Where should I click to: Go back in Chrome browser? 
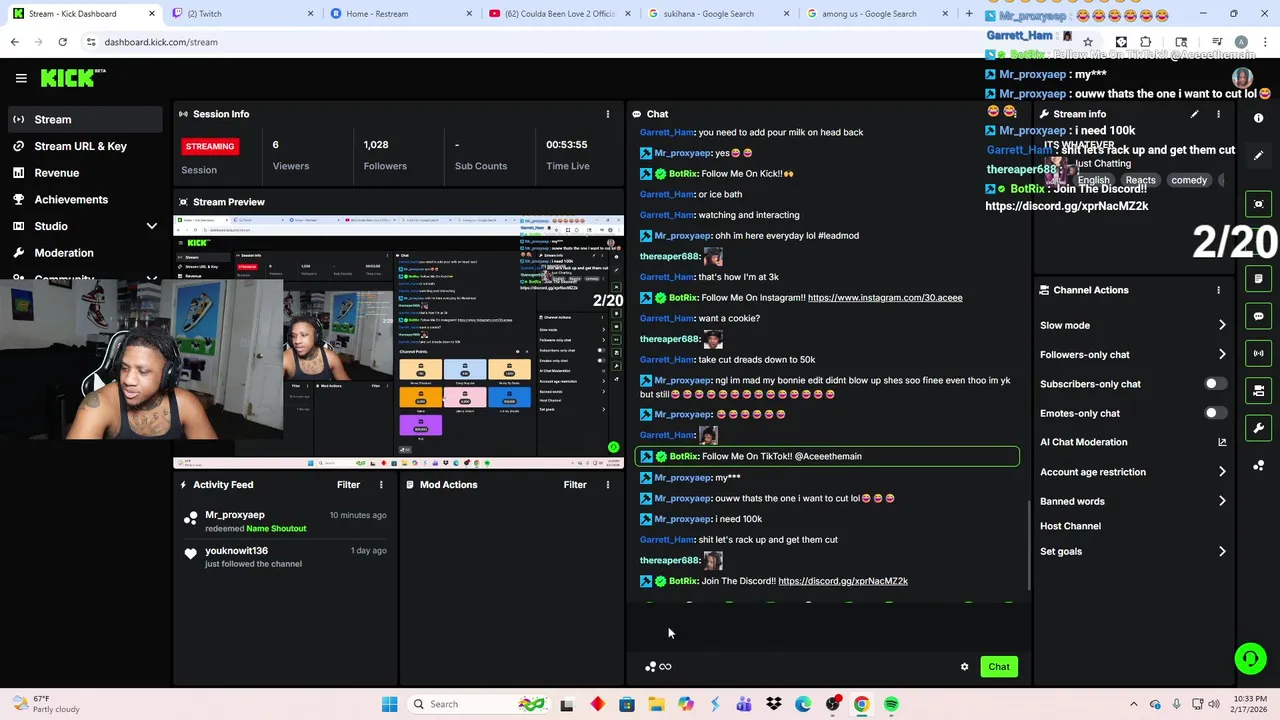pos(15,42)
